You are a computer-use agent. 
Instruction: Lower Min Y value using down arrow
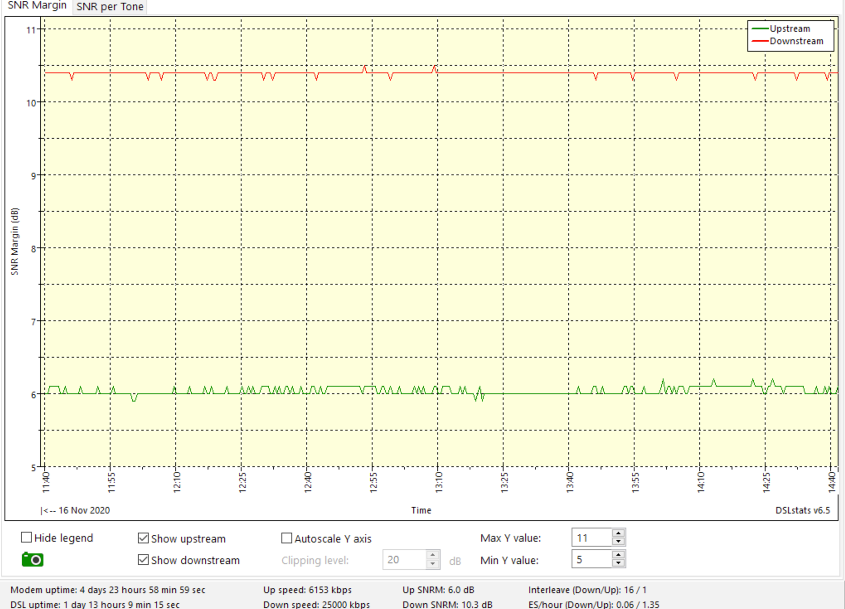pyautogui.click(x=619, y=564)
